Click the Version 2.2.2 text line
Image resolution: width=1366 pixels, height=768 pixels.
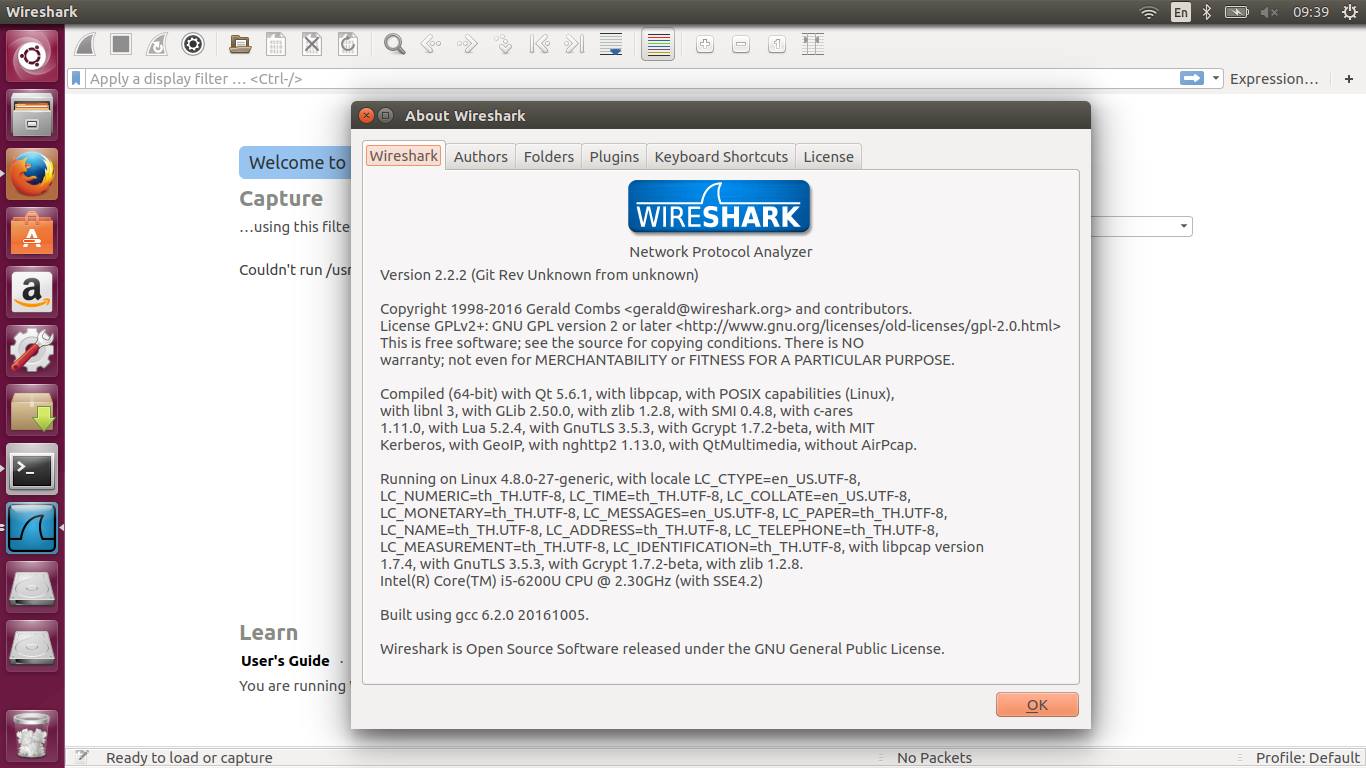[x=539, y=274]
